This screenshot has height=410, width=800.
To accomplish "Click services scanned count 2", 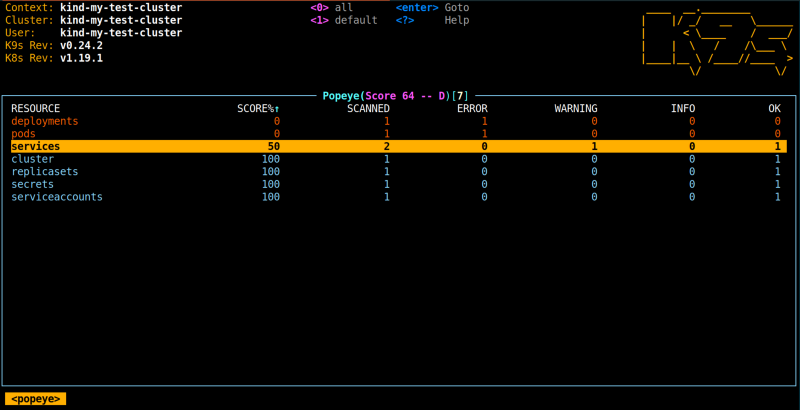I will (x=387, y=146).
